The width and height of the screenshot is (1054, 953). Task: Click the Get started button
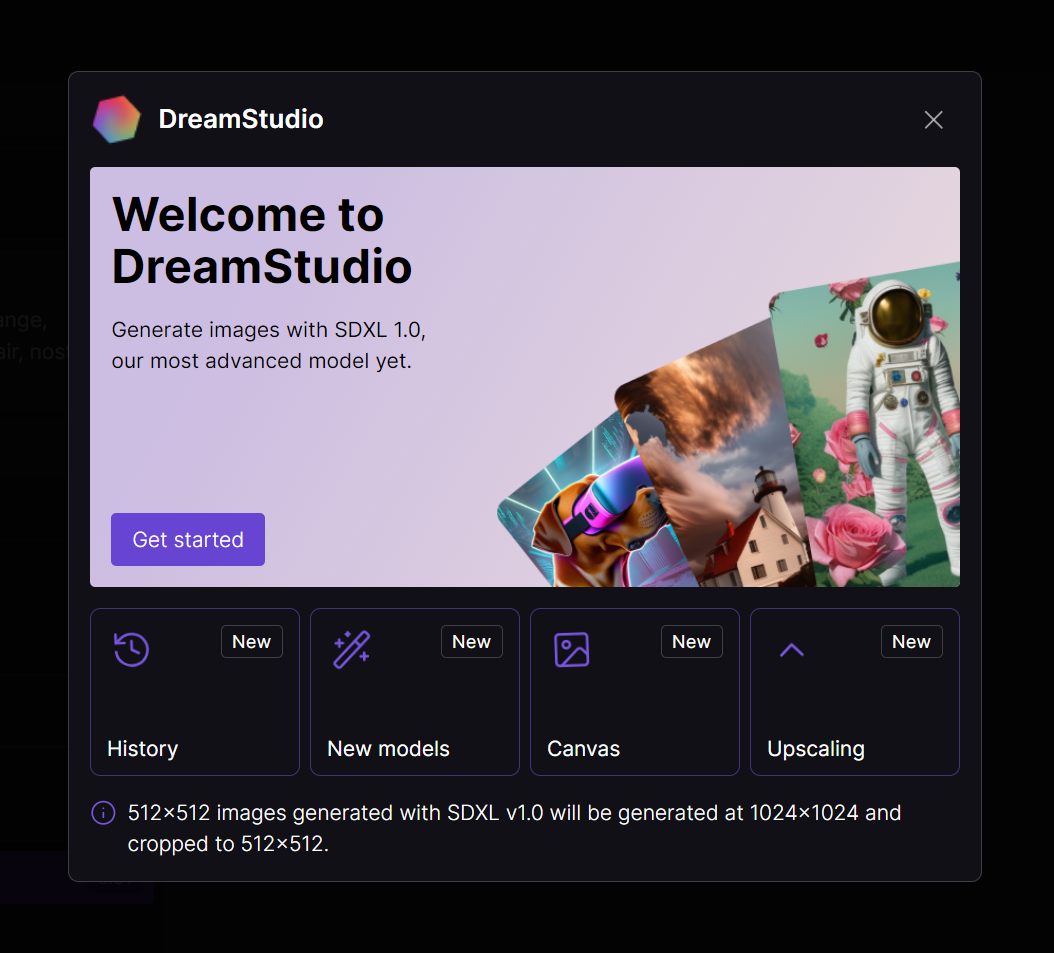(x=188, y=539)
